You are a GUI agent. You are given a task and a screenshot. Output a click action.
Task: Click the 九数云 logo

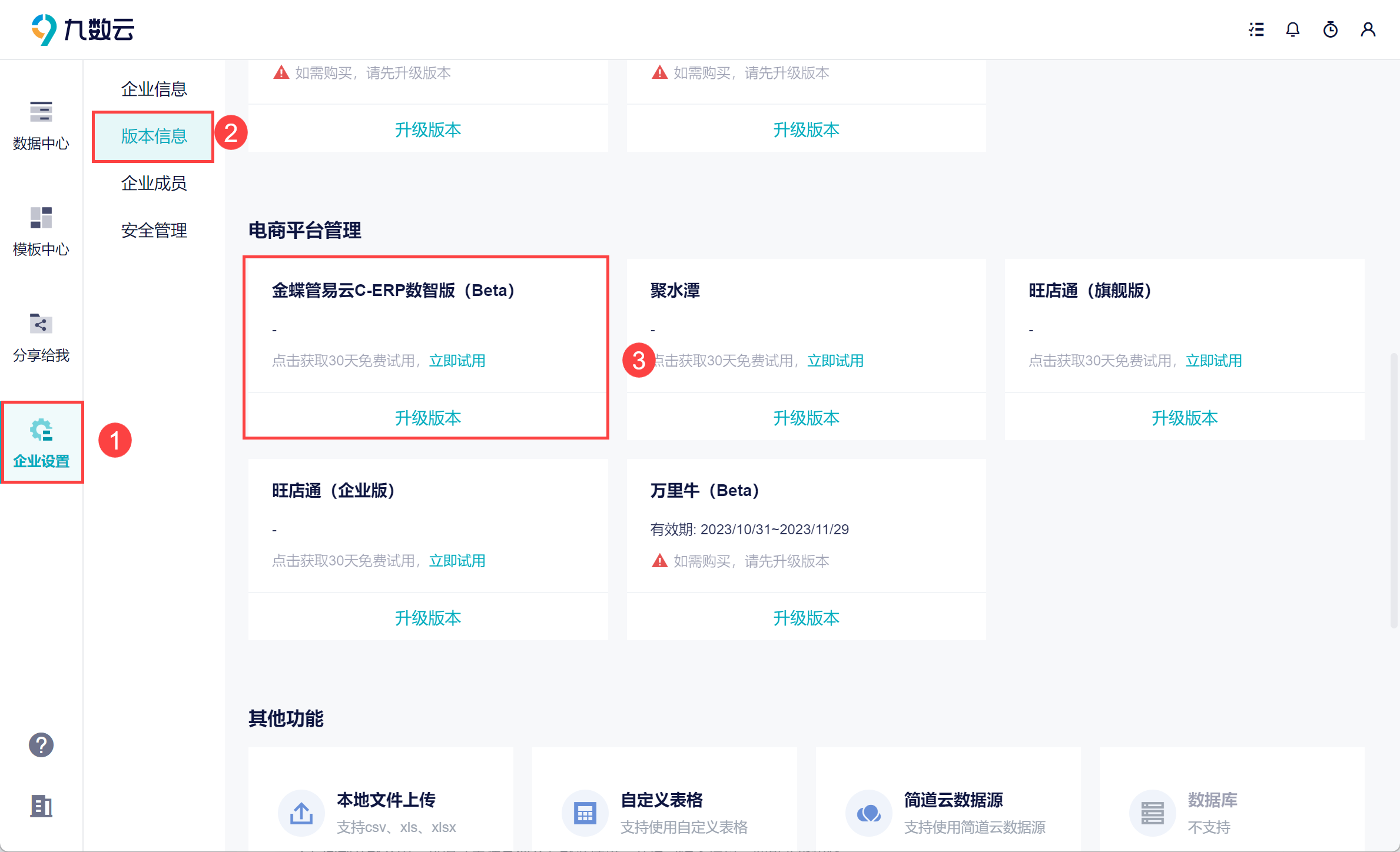pyautogui.click(x=82, y=29)
